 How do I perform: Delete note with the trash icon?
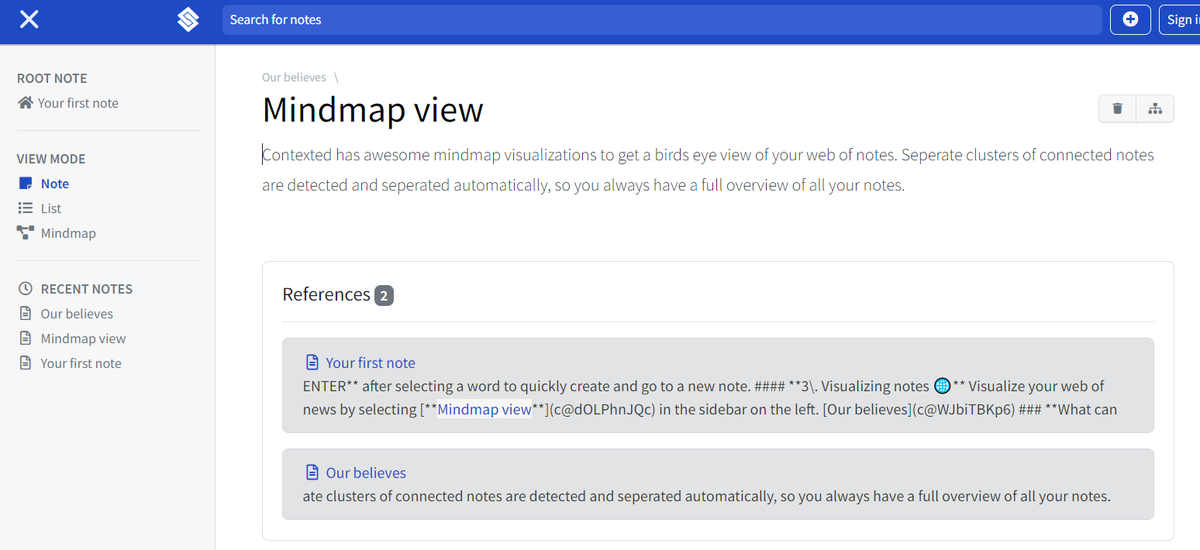(x=1118, y=109)
